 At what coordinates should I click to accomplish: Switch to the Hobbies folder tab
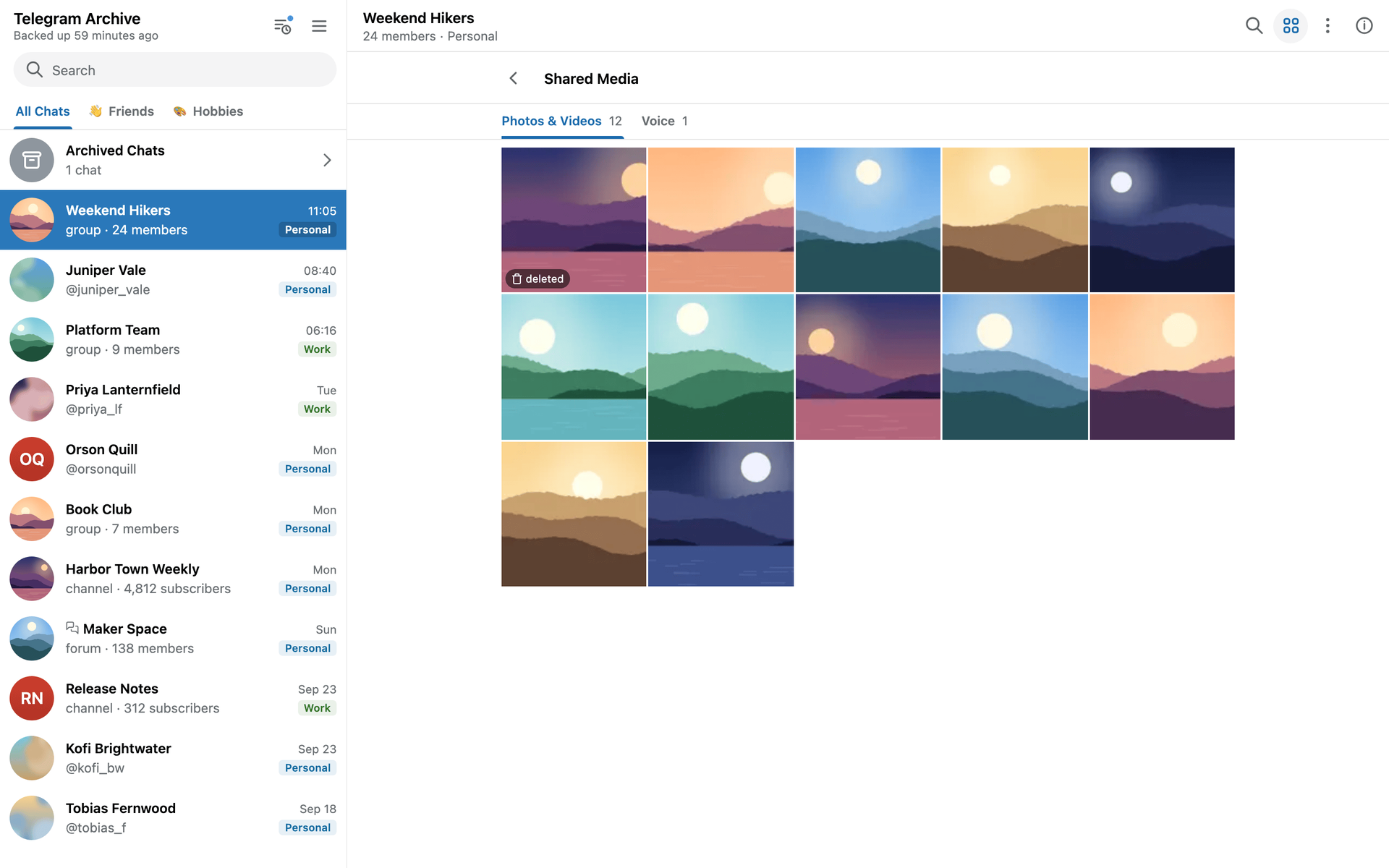(208, 111)
